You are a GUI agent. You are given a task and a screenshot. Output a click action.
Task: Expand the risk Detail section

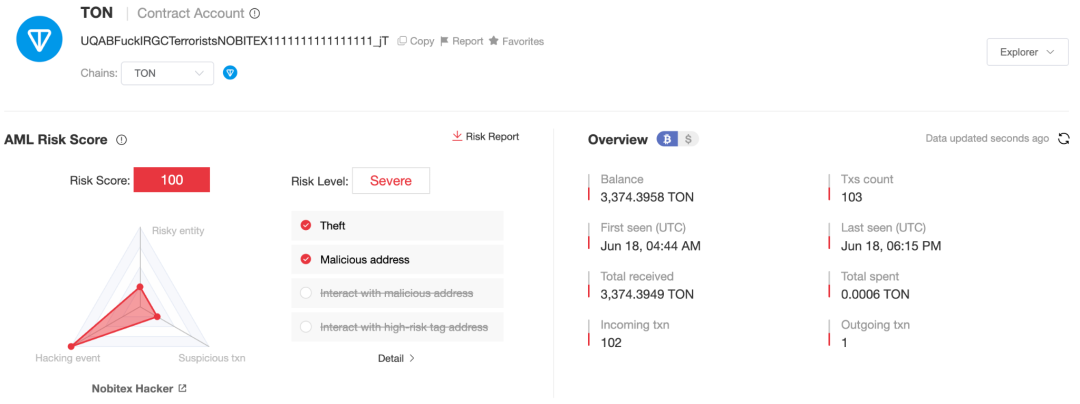(396, 358)
